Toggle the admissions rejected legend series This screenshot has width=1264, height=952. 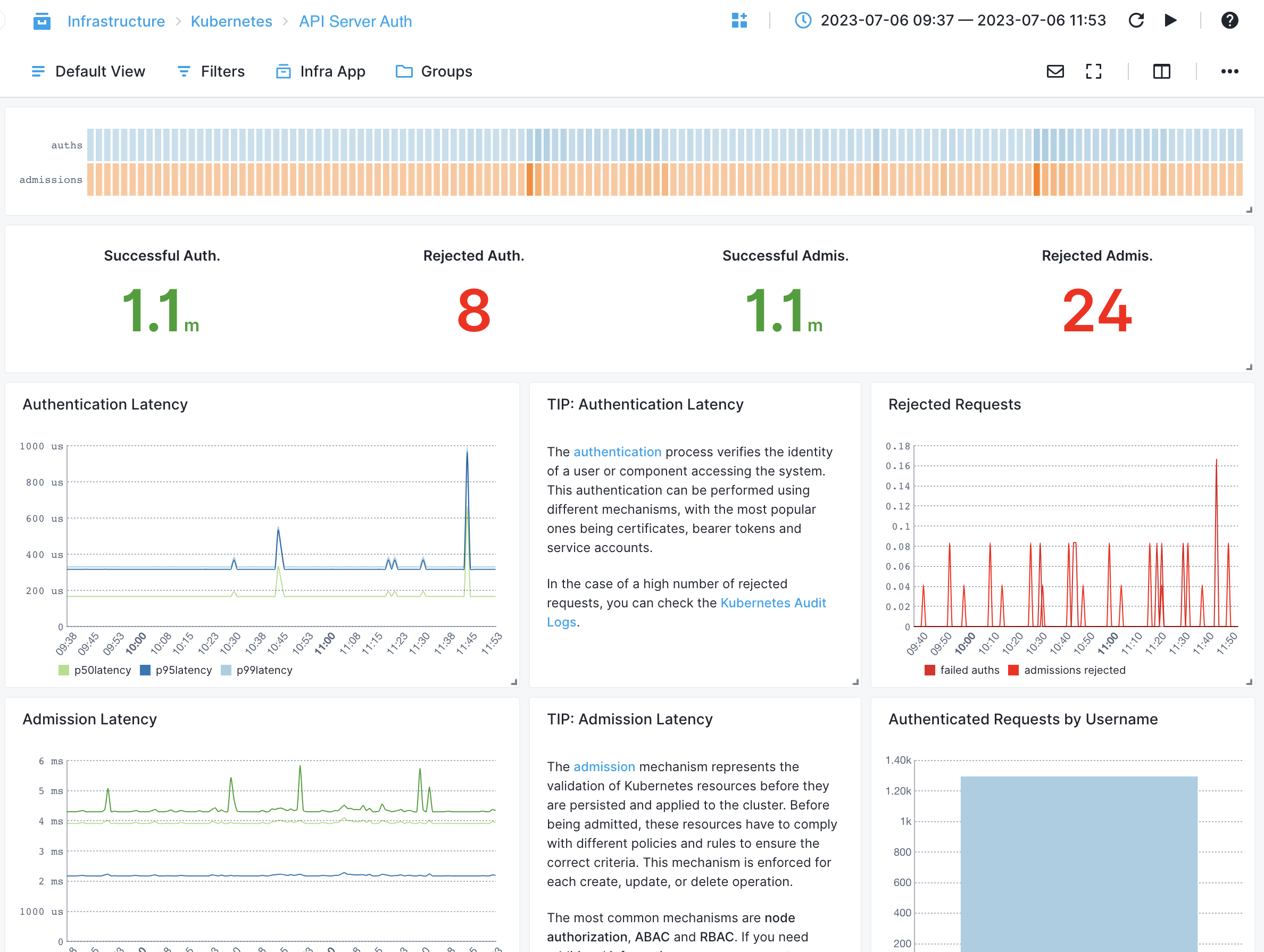(1067, 670)
